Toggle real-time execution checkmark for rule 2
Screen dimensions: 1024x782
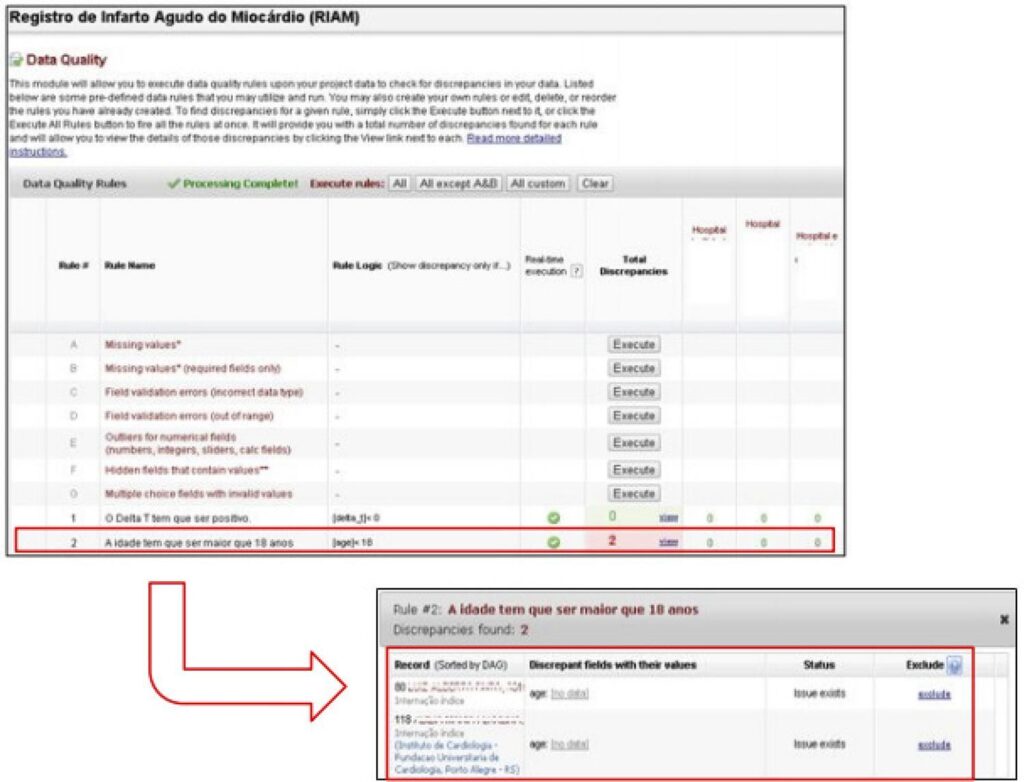553,542
